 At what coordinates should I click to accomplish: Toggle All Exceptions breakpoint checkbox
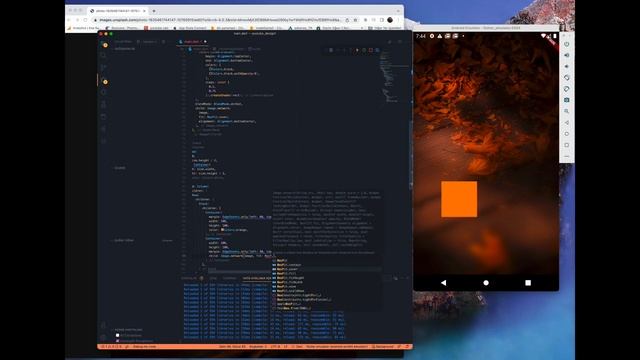click(x=118, y=336)
